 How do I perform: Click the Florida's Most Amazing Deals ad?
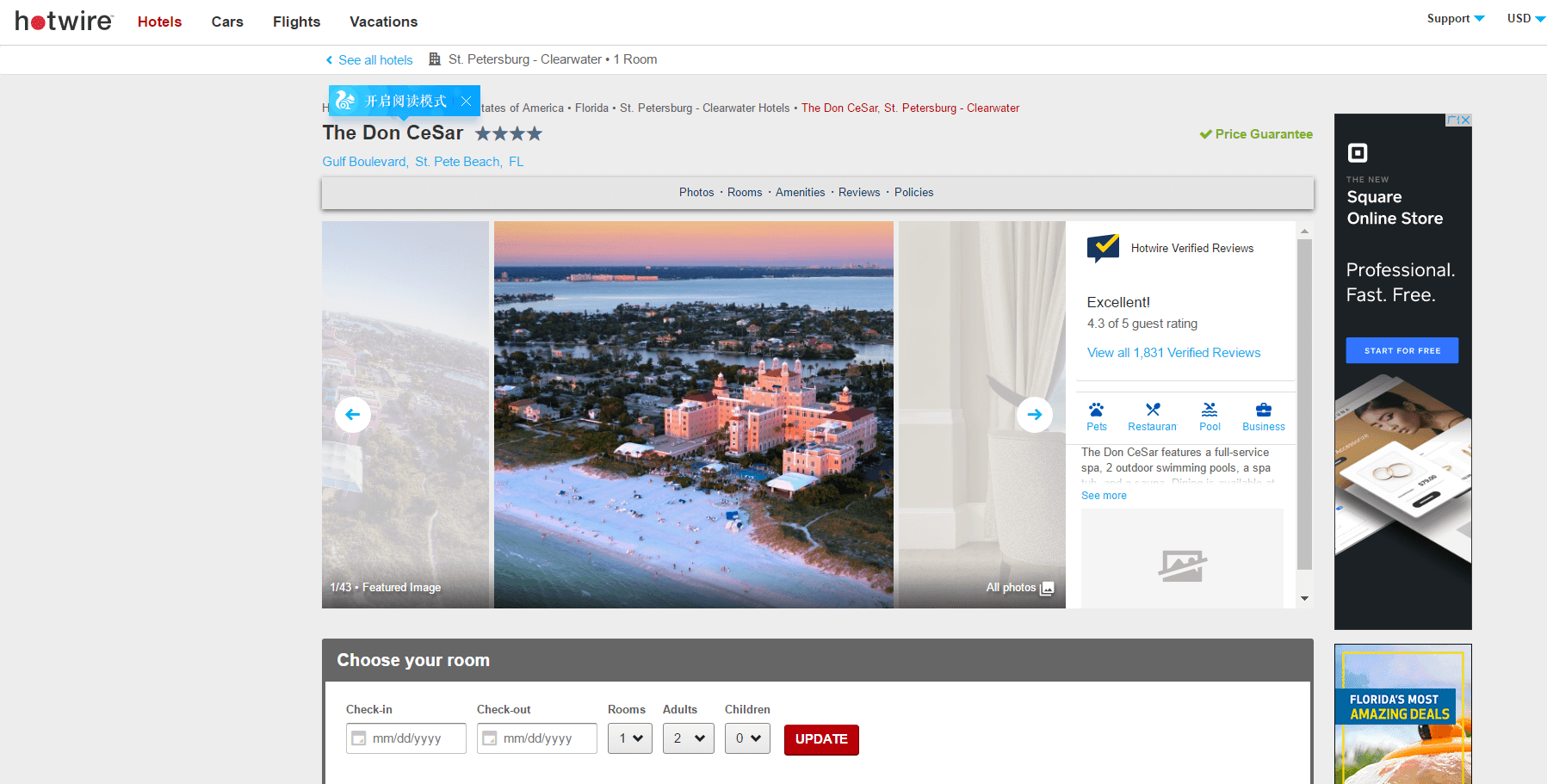[x=1403, y=713]
